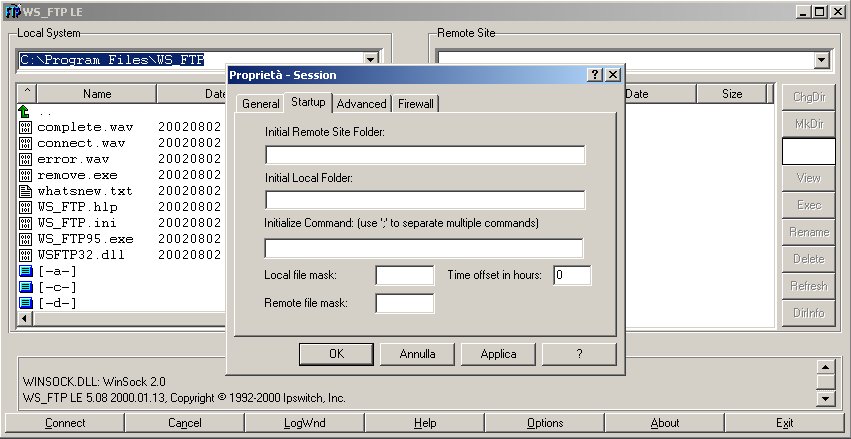Select the complete.wav file icon

click(25, 128)
